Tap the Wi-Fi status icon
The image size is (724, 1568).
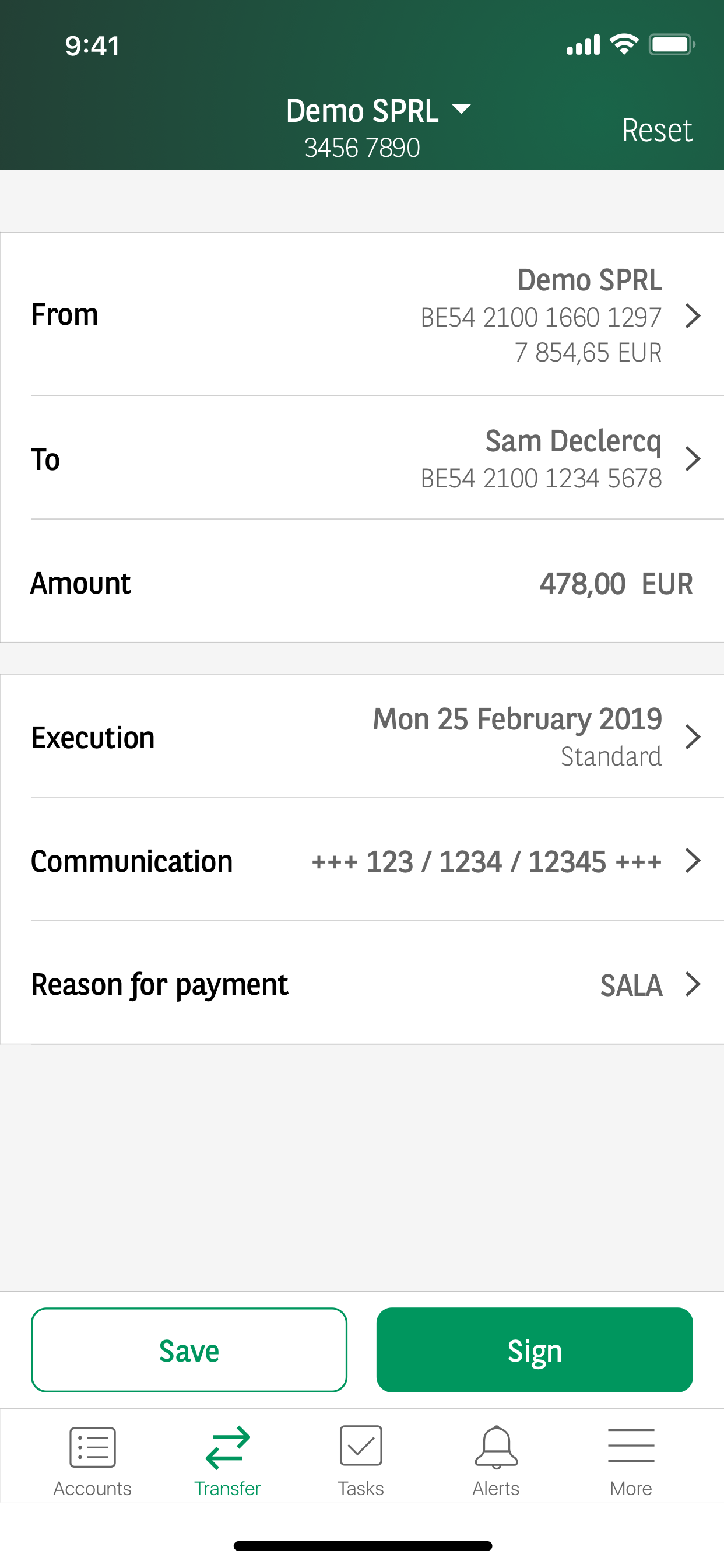pos(624,44)
